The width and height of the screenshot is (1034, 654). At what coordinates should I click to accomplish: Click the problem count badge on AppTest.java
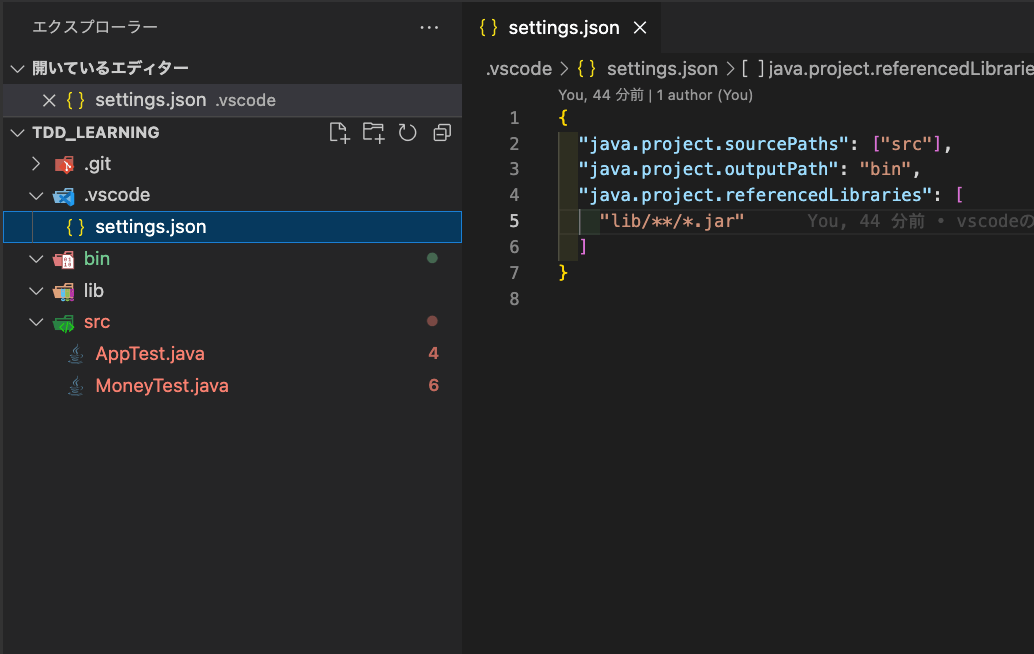tap(432, 353)
